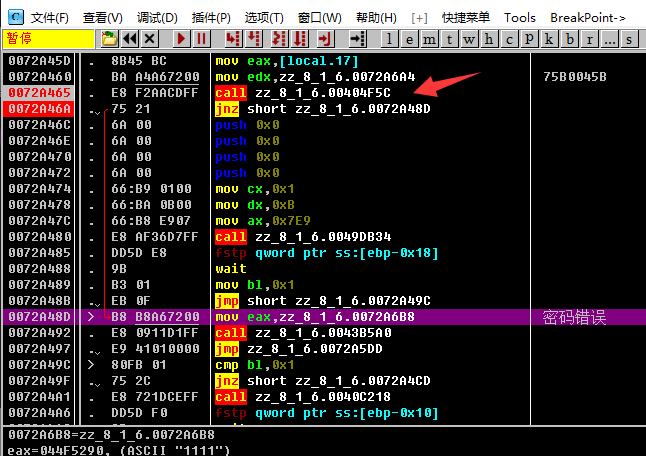Screen dimensions: 646x456
Task: Click the Trace Into toolbar icon
Action: [x=279, y=39]
